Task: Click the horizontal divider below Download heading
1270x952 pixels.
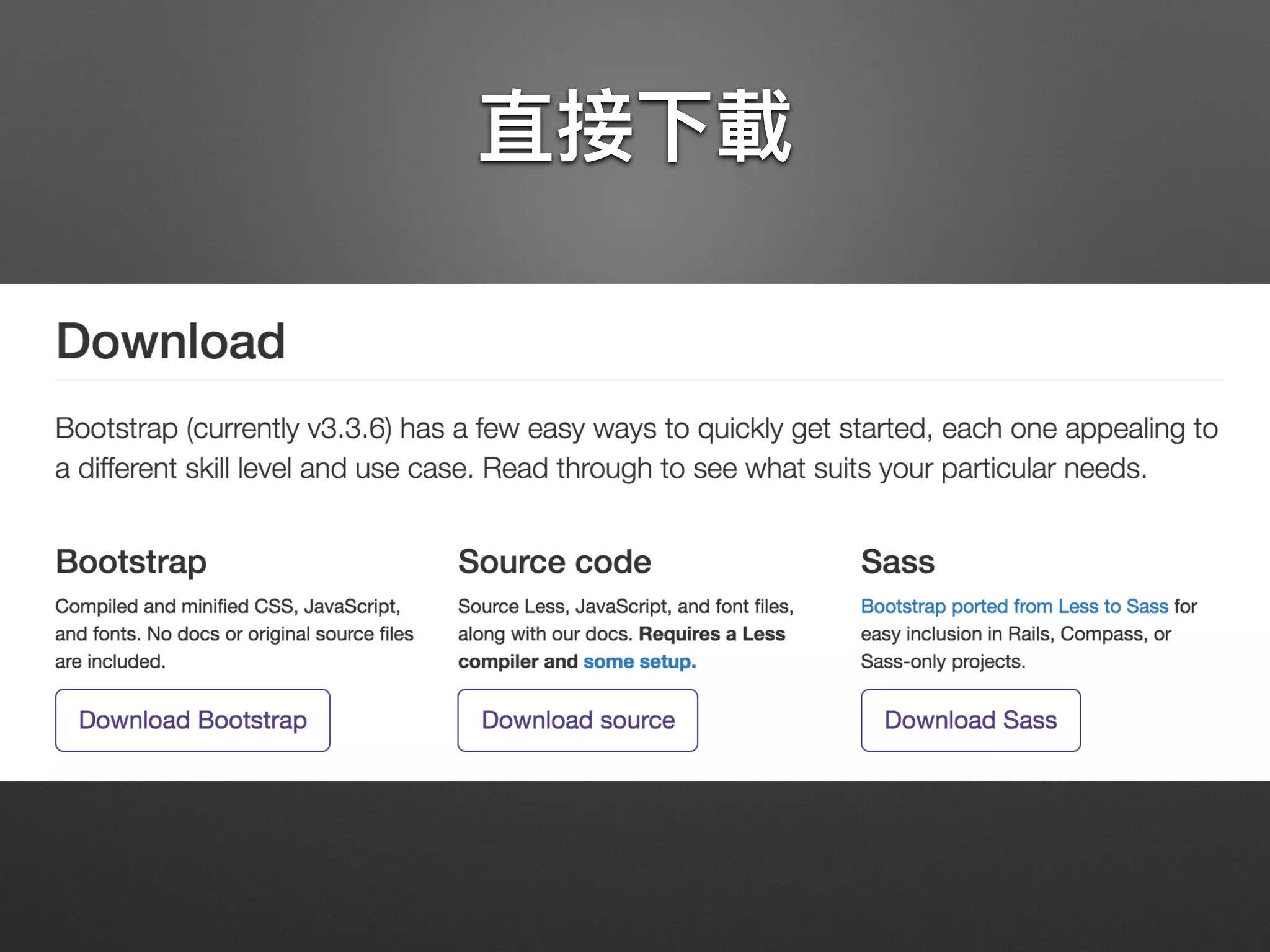Action: (x=639, y=379)
